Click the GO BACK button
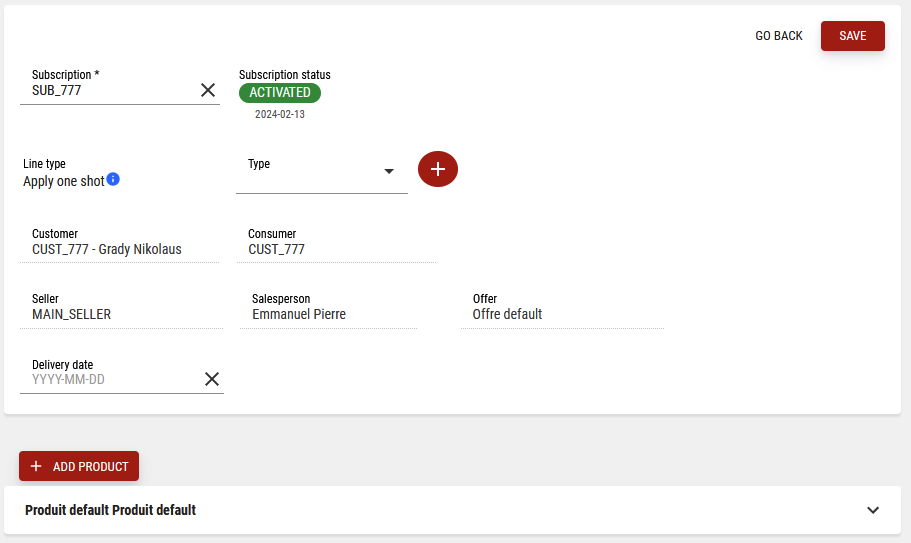911x543 pixels. coord(778,36)
